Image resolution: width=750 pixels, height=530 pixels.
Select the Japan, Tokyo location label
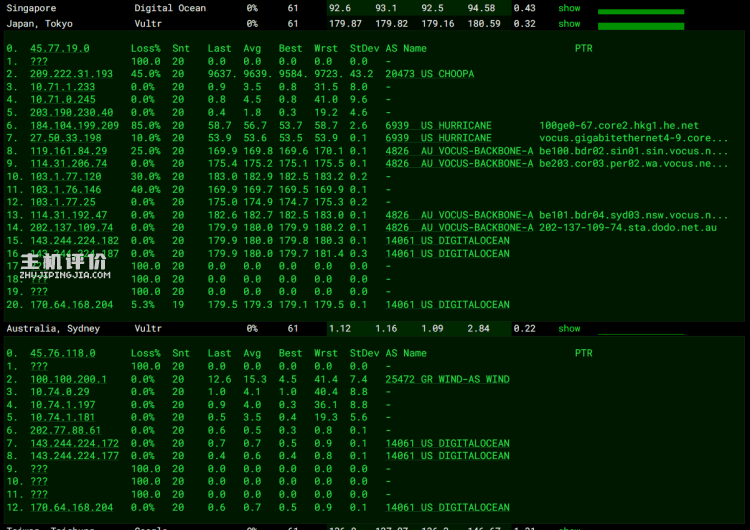[x=40, y=23]
